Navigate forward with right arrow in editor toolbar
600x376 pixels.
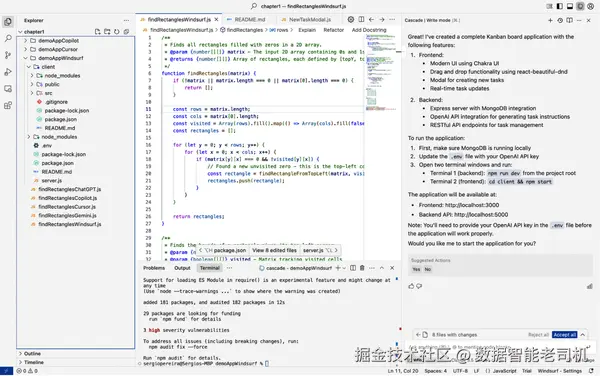[382, 19]
